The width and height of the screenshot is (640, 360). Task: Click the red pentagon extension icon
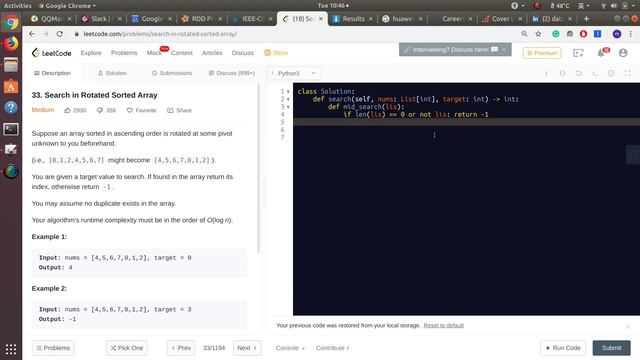[583, 34]
